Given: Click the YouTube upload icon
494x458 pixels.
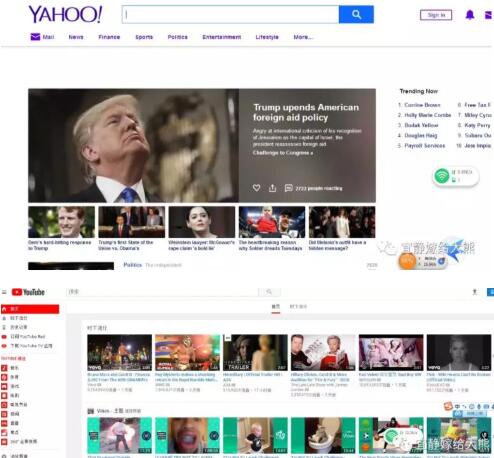Looking at the screenshot, I should pos(475,292).
